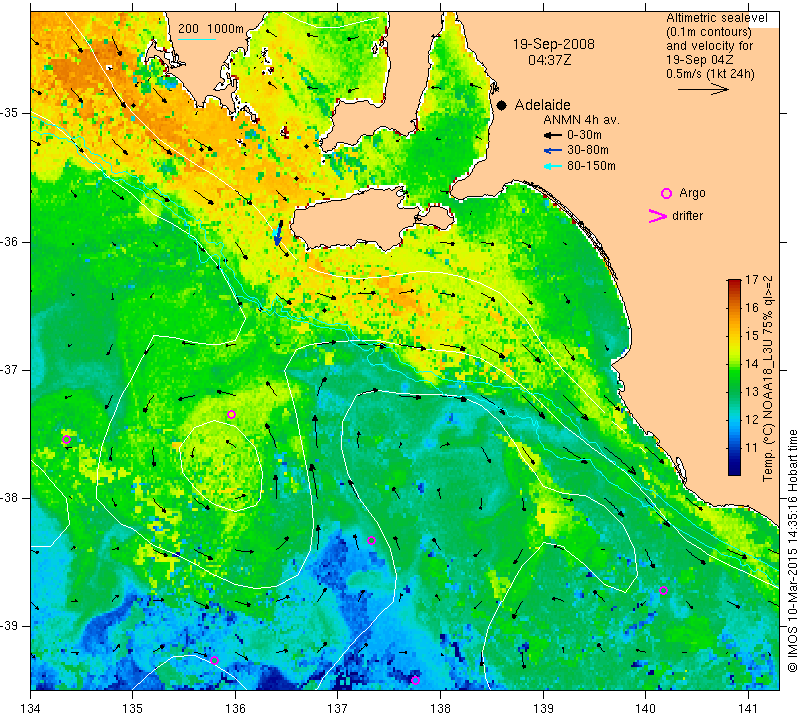Click the 140 longitude axis label
Image resolution: width=800 pixels, height=720 pixels.
[645, 709]
